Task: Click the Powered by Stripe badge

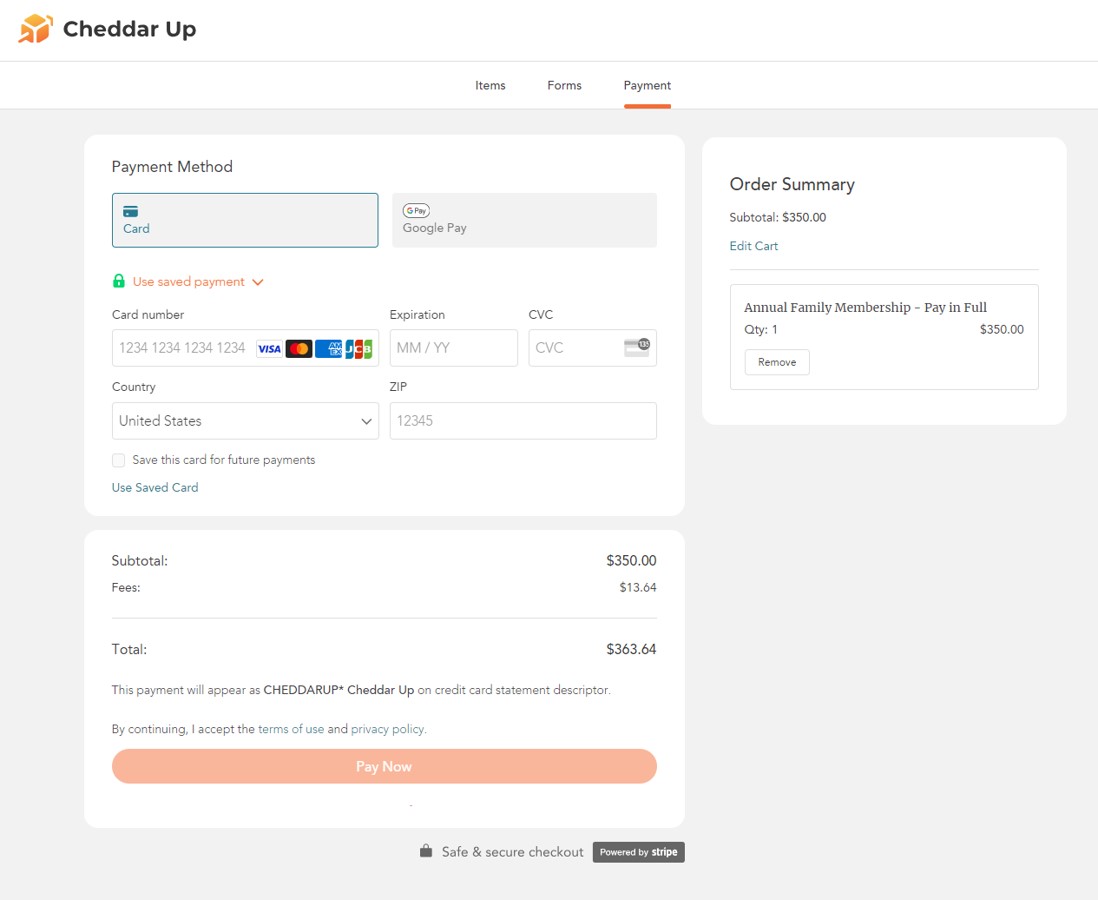Action: [x=638, y=852]
